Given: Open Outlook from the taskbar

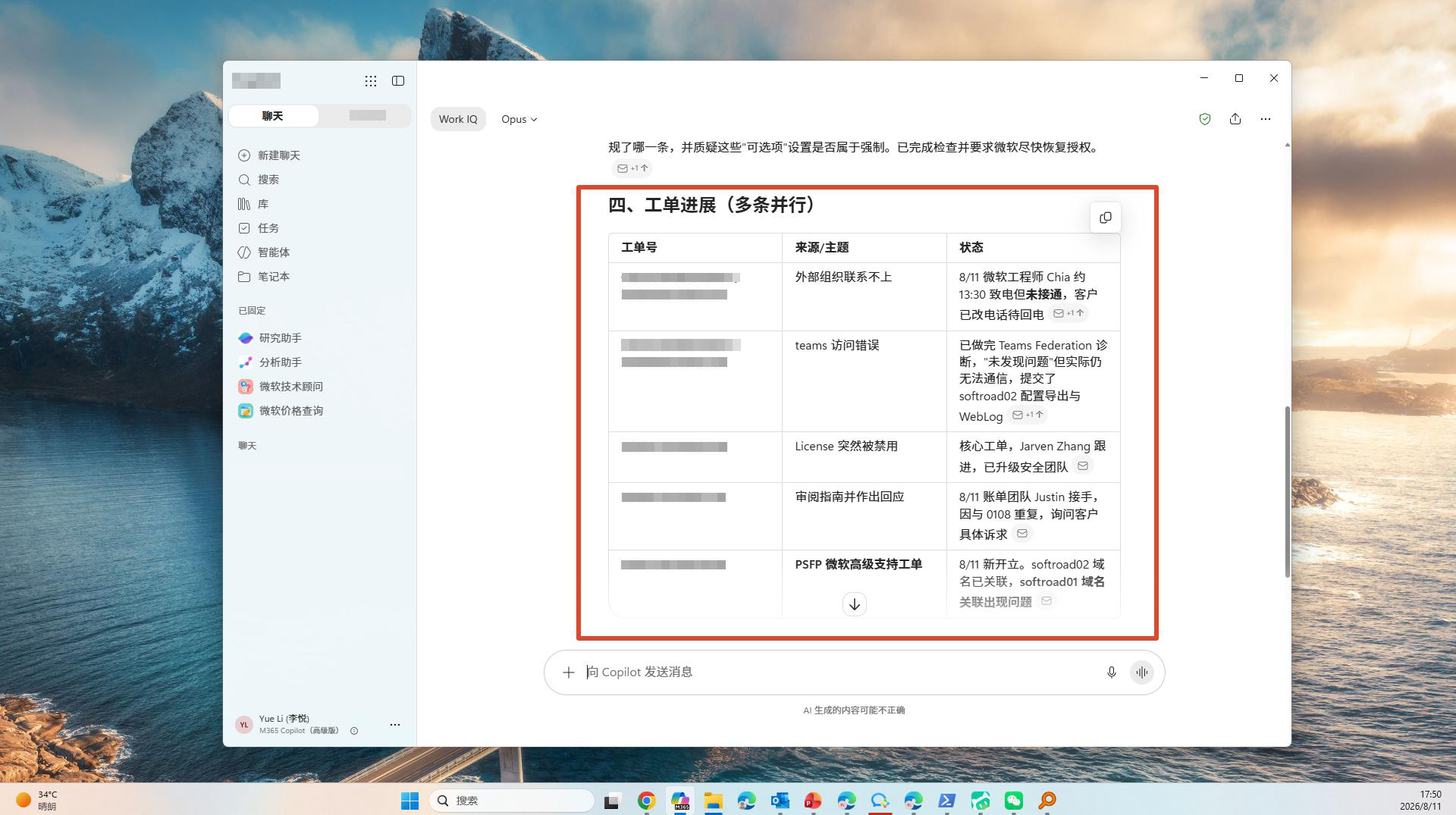Looking at the screenshot, I should (x=780, y=801).
